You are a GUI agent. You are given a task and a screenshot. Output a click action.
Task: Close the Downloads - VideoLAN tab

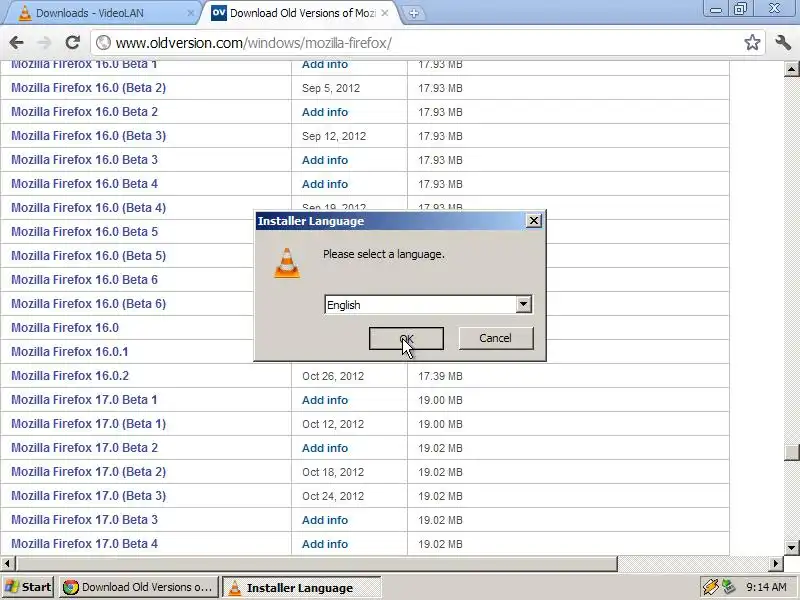[190, 13]
